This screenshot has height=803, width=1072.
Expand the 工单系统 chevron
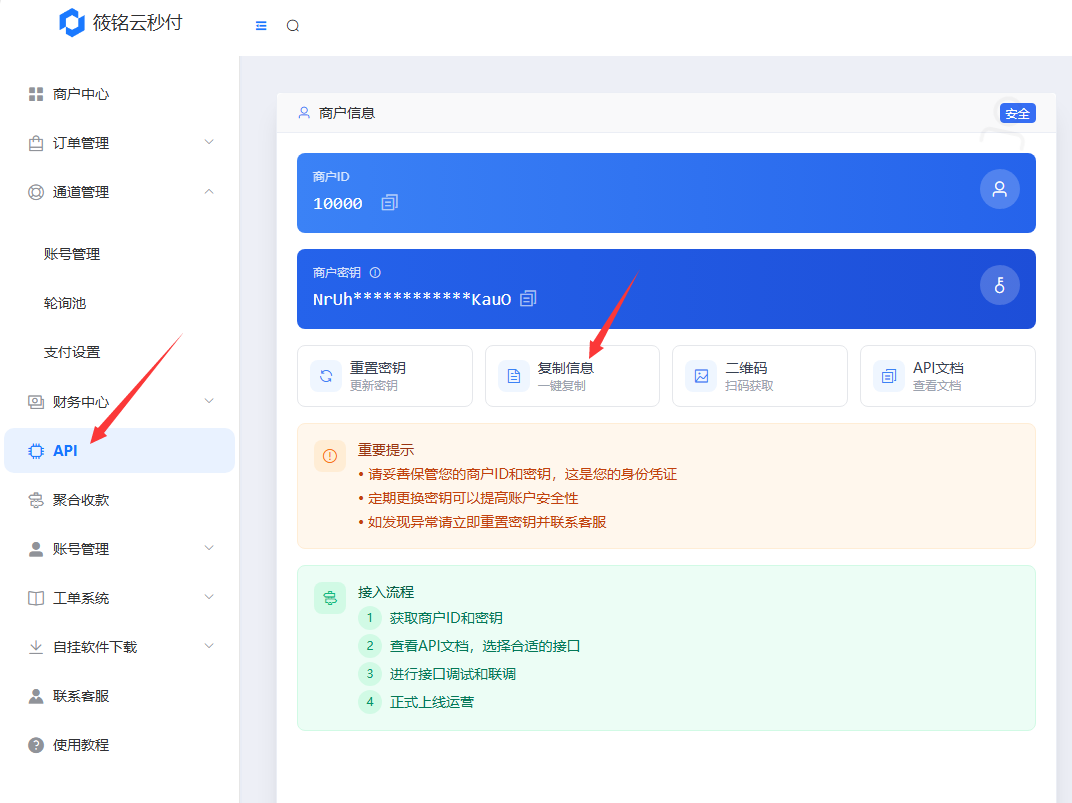coord(209,597)
